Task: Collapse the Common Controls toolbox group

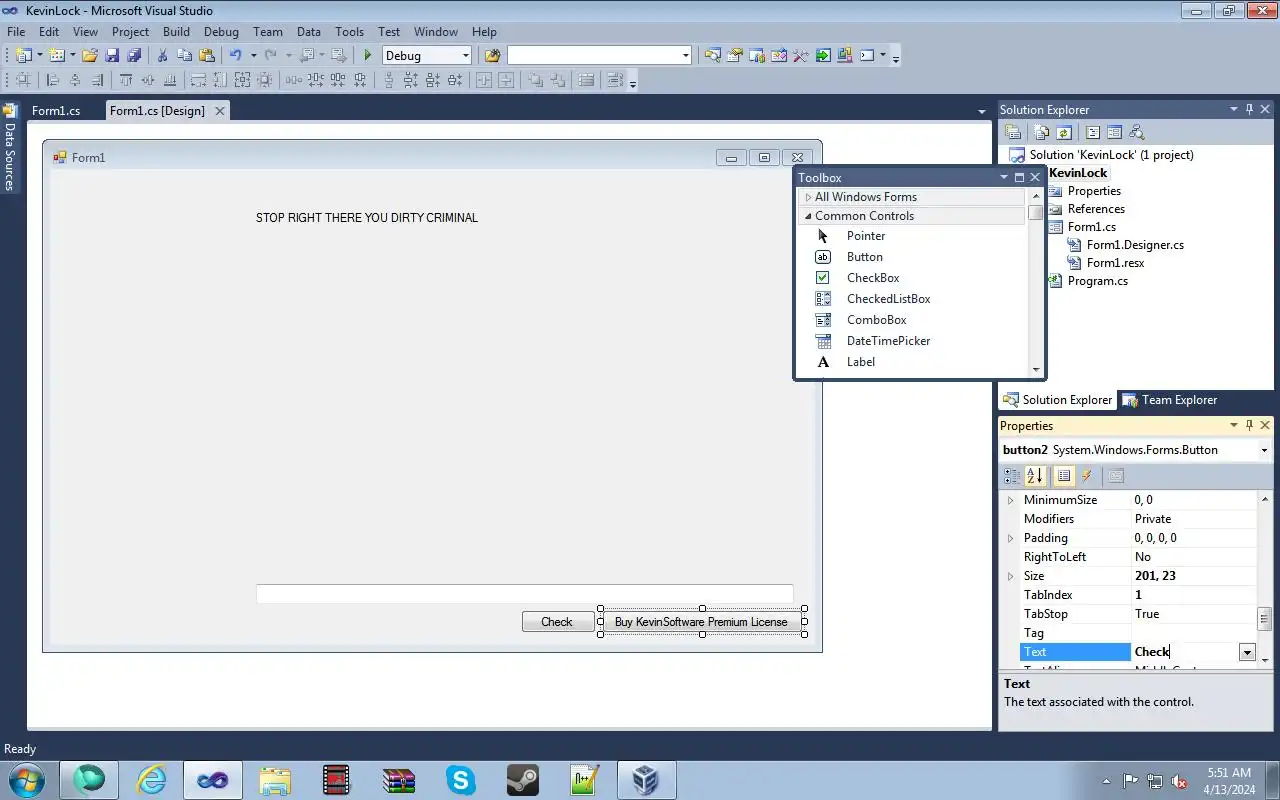Action: coord(808,216)
